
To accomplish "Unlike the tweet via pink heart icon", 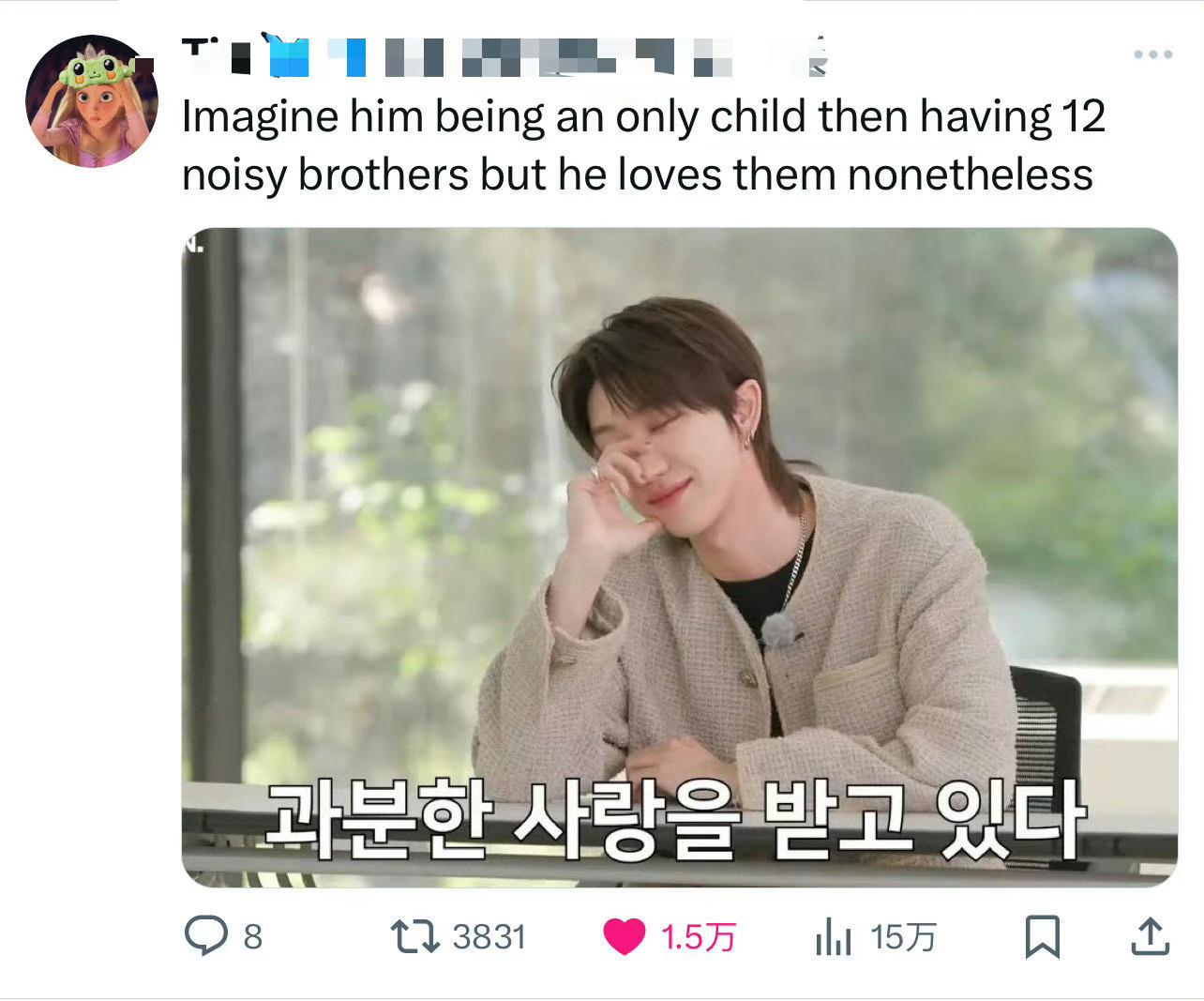I will point(624,936).
